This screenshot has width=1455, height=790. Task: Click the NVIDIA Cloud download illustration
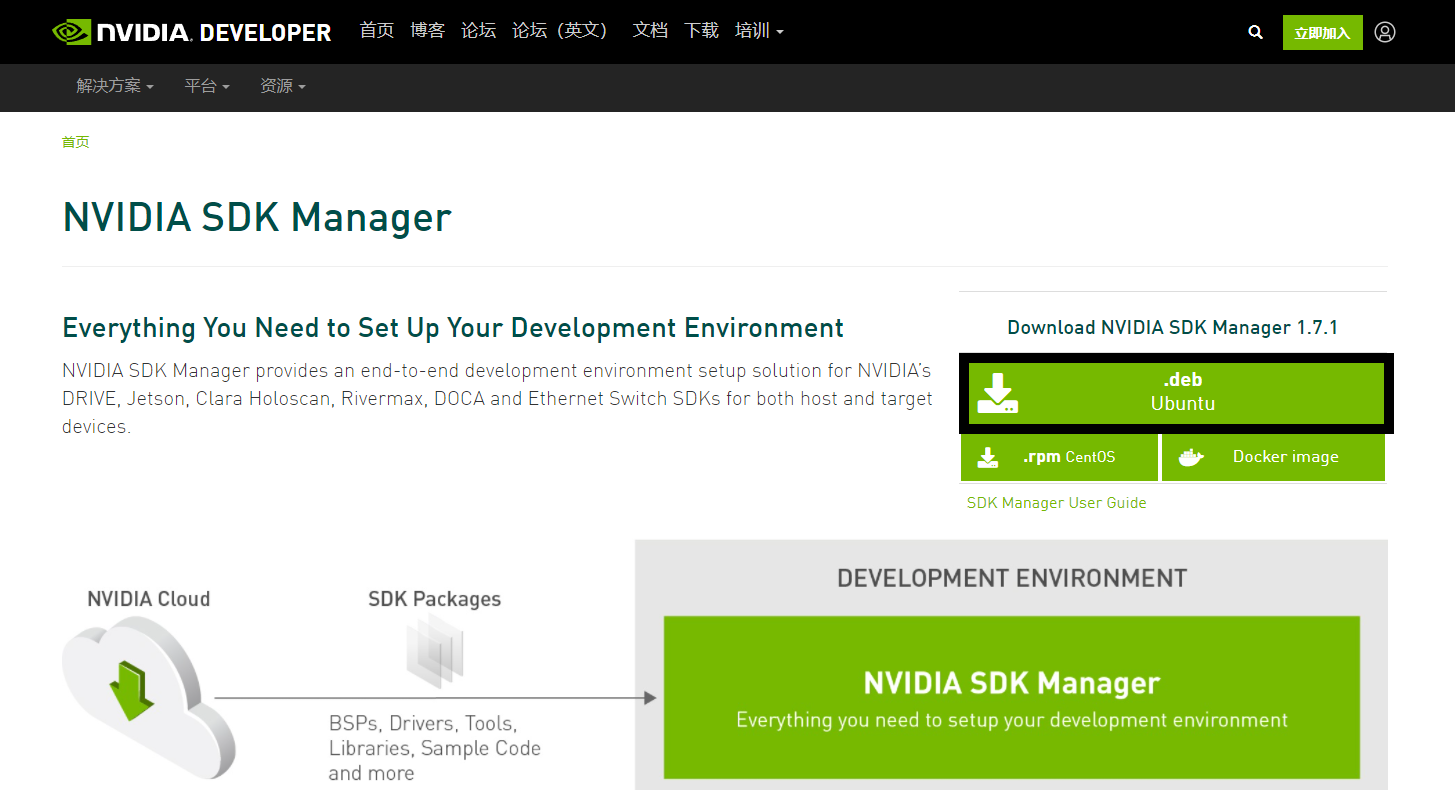tap(147, 696)
